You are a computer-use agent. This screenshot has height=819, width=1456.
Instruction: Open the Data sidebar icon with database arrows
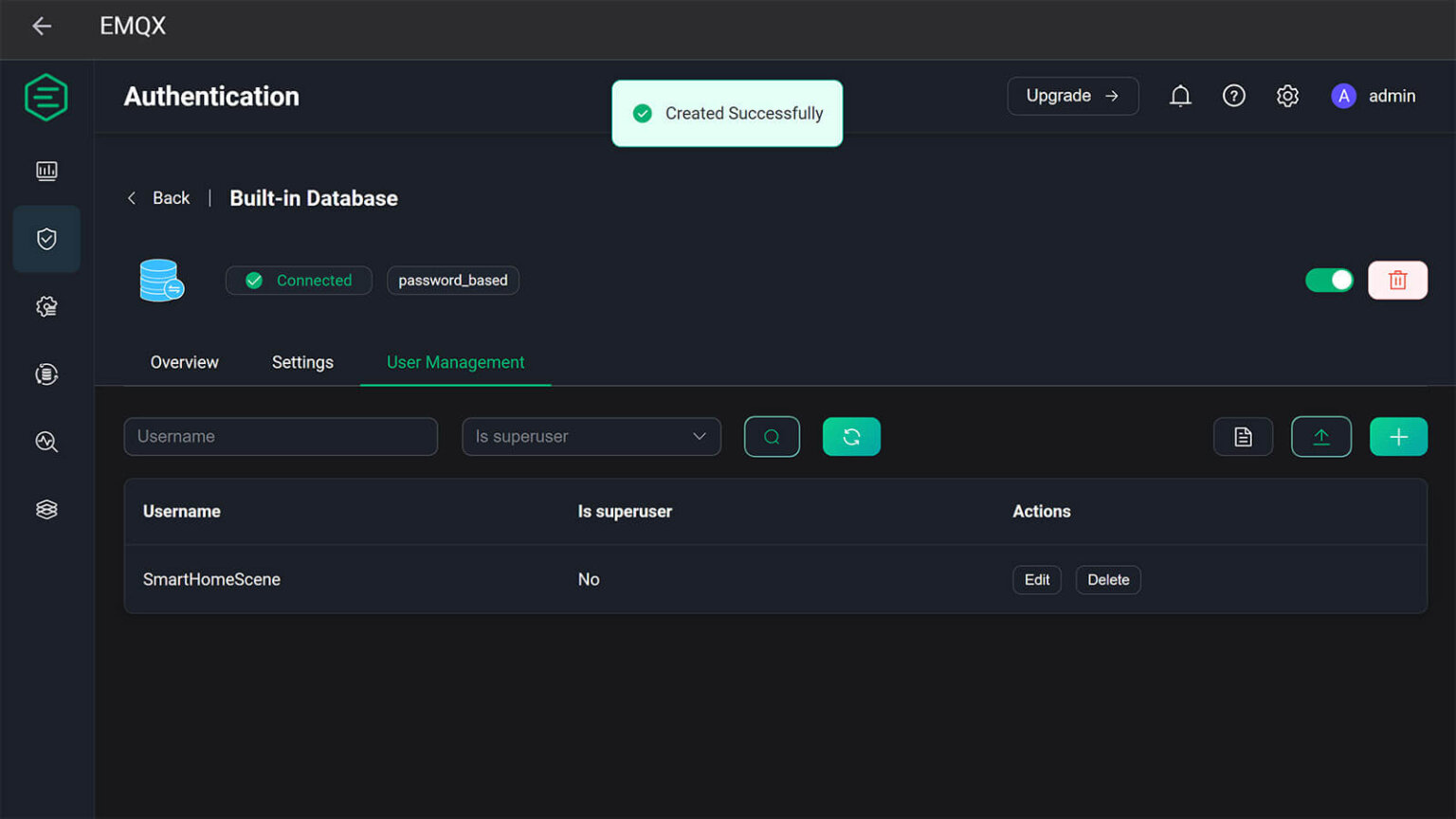pos(45,373)
